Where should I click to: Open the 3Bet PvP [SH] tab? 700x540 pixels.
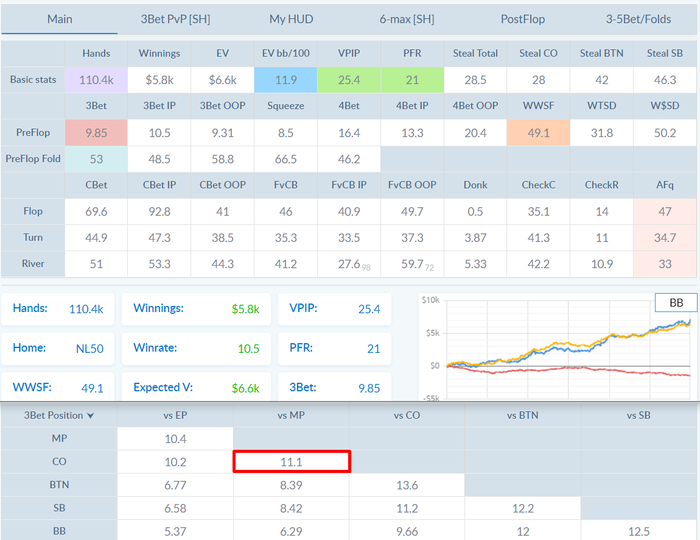[x=175, y=19]
